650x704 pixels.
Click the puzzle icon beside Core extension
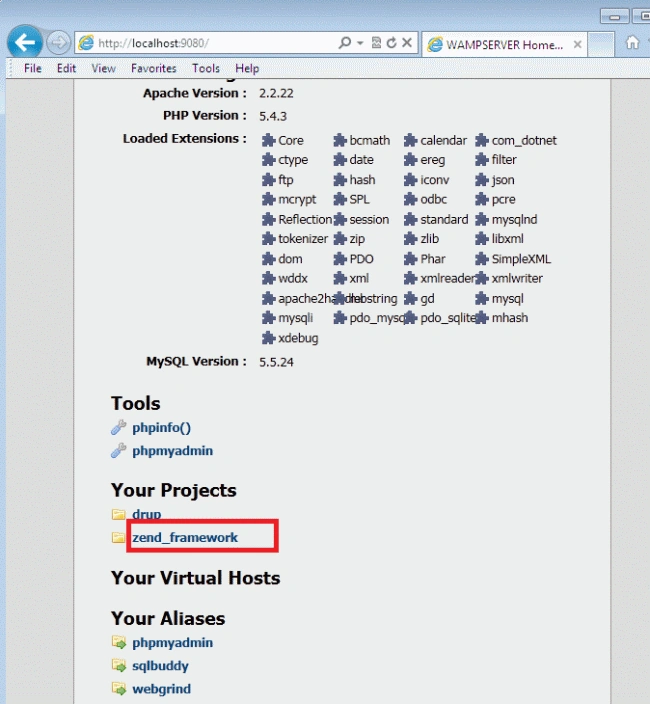268,140
